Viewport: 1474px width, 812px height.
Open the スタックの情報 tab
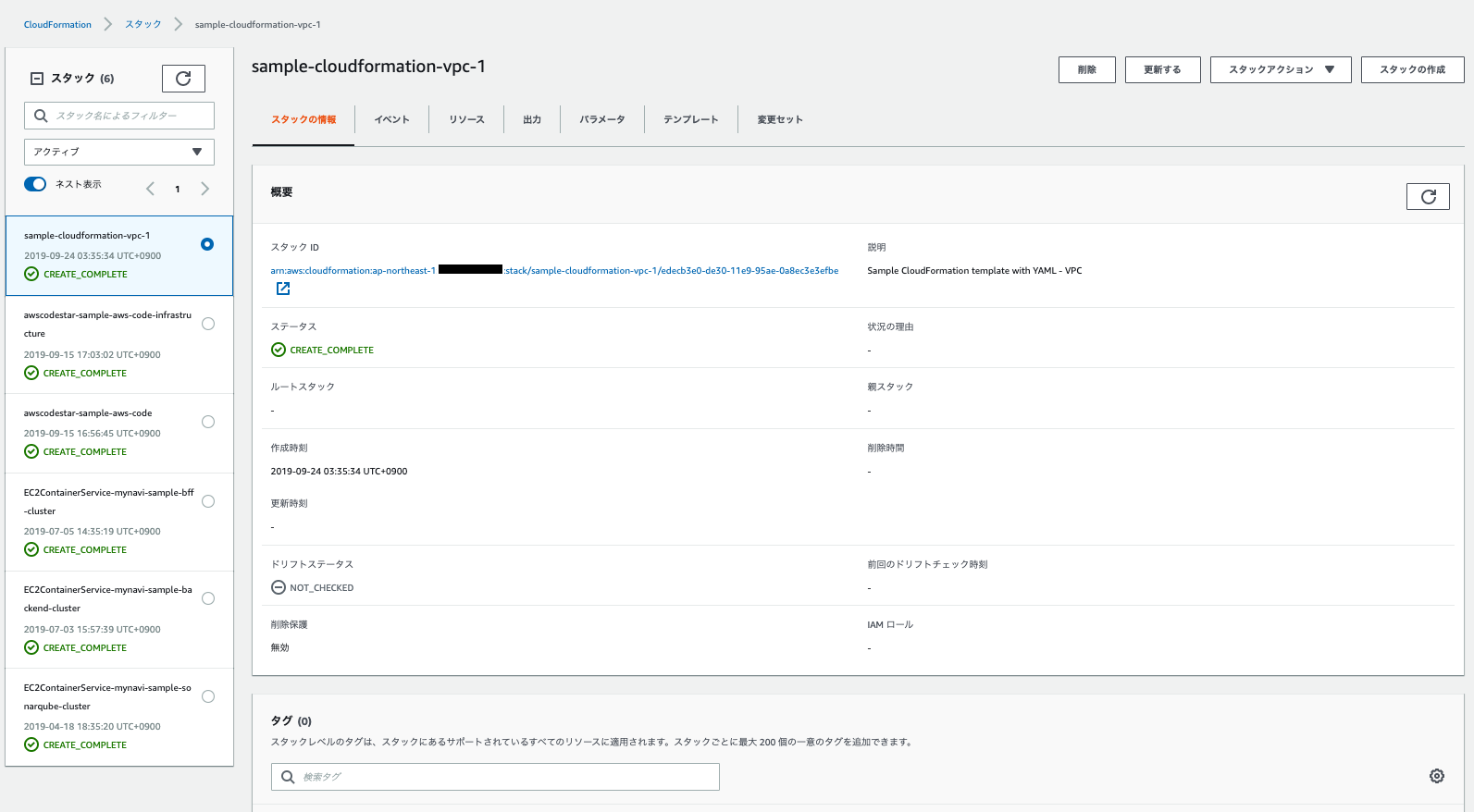(x=303, y=120)
